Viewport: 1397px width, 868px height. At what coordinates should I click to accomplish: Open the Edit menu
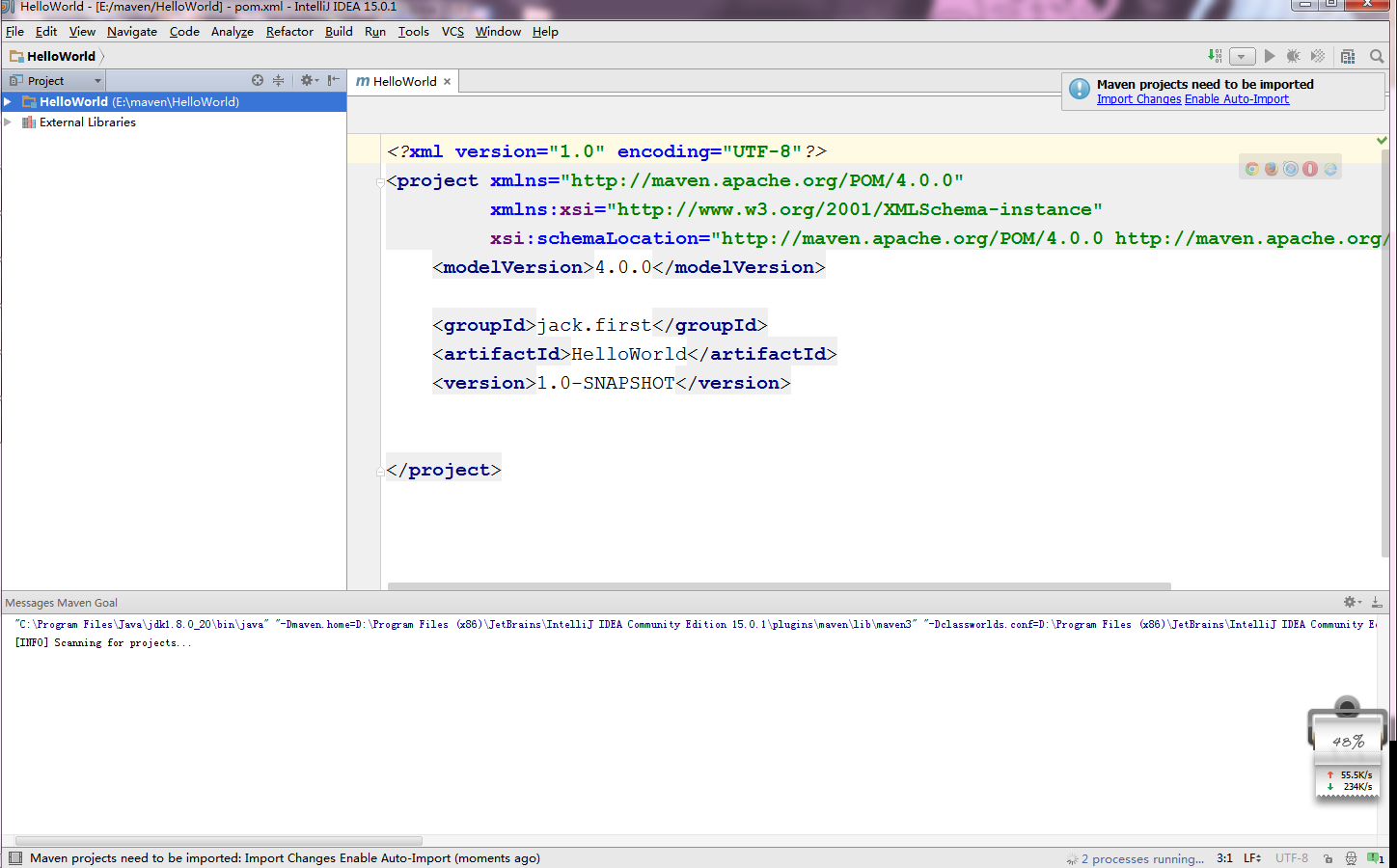(x=46, y=32)
